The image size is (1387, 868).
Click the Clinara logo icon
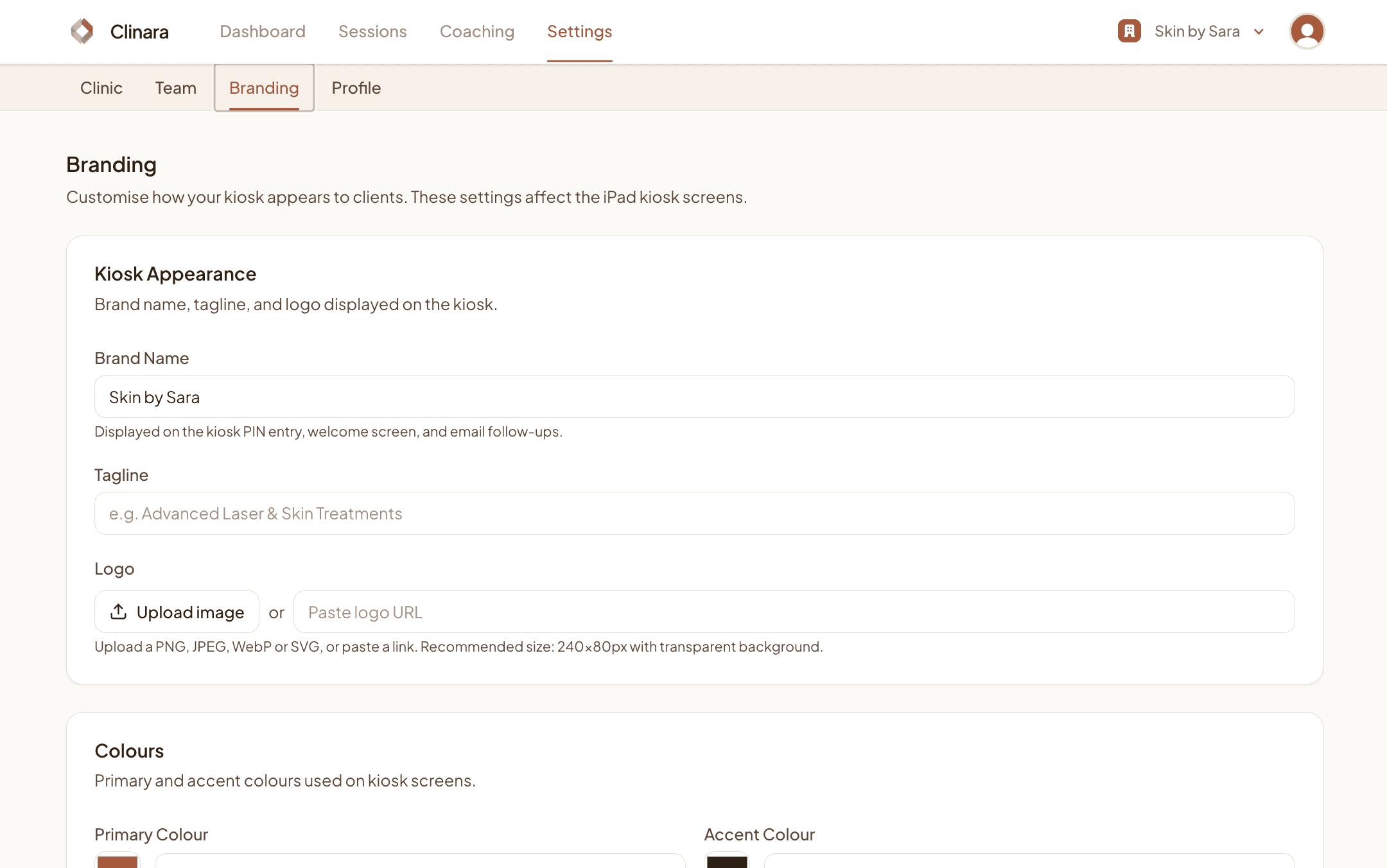[82, 31]
